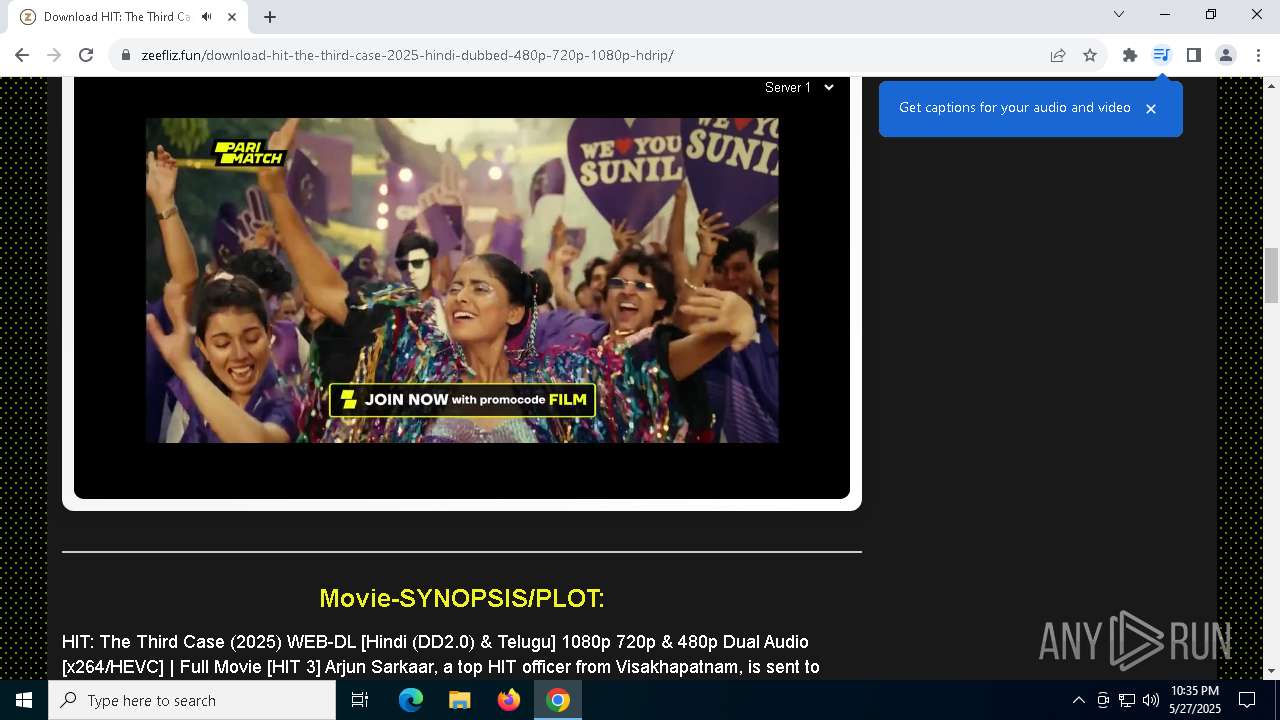
Task: Go back to the previous page
Action: pyautogui.click(x=22, y=55)
